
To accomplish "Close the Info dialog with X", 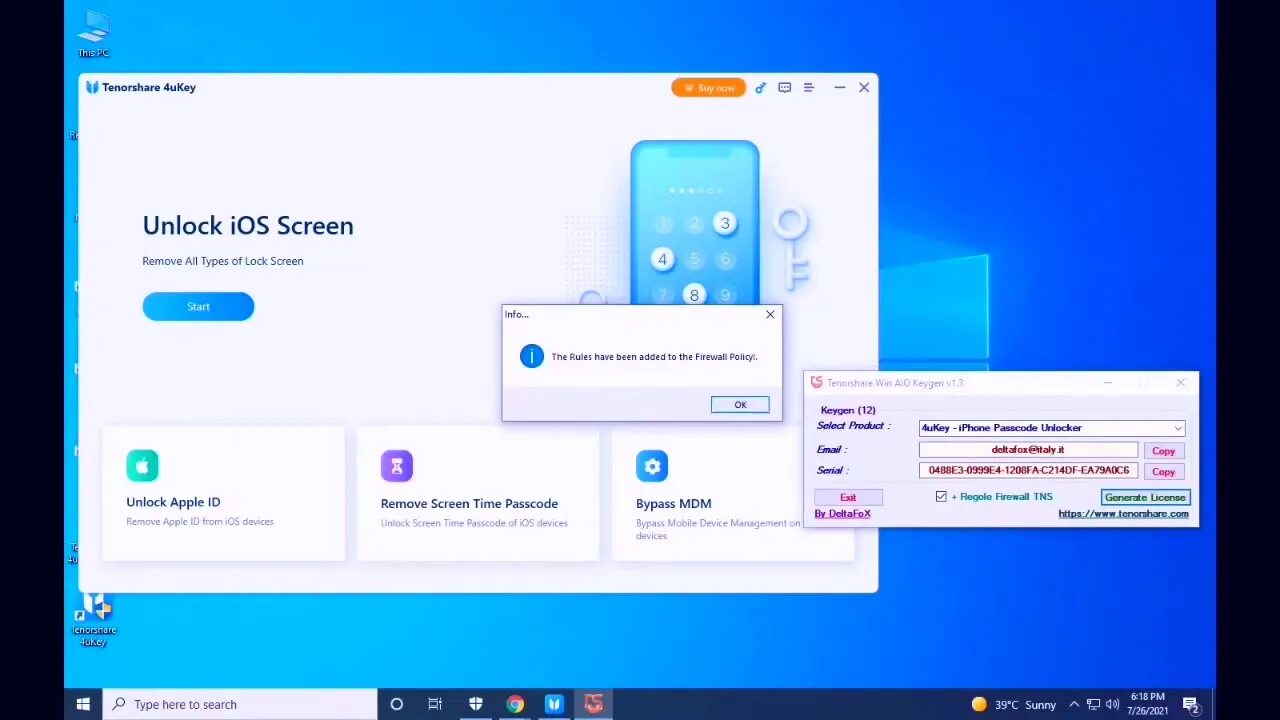I will pos(770,314).
